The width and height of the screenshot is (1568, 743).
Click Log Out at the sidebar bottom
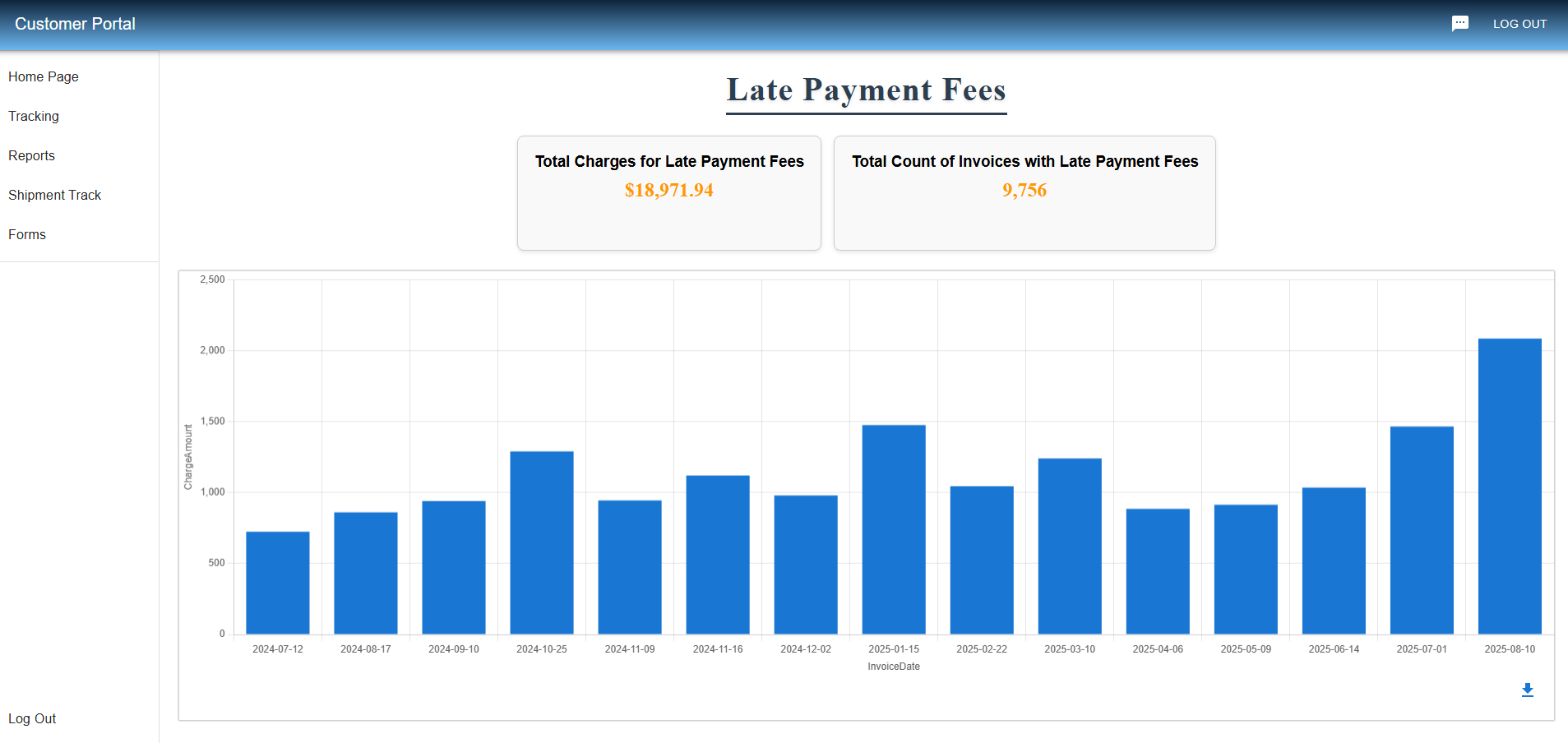tap(32, 718)
